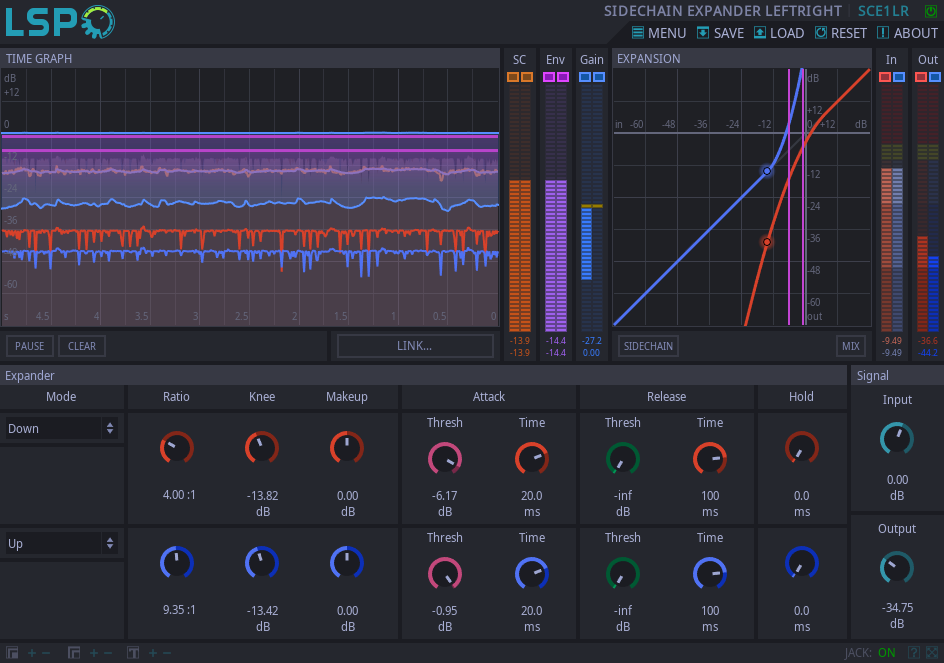Click the SIDECHAIN button under the expansion graph
Image resolution: width=944 pixels, height=663 pixels.
(x=648, y=346)
